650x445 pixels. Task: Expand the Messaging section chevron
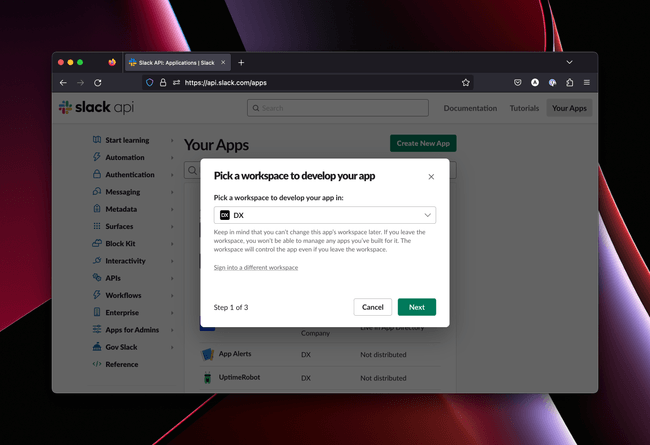(172, 192)
